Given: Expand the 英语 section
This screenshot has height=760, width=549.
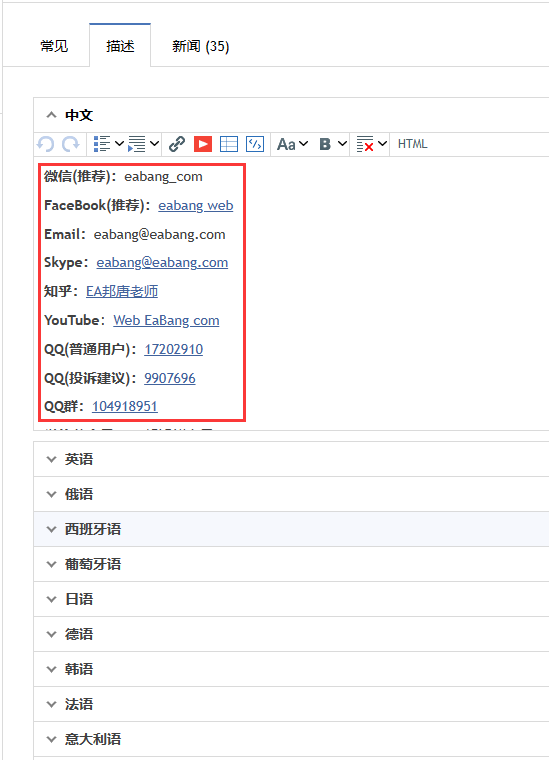Looking at the screenshot, I should coord(291,459).
